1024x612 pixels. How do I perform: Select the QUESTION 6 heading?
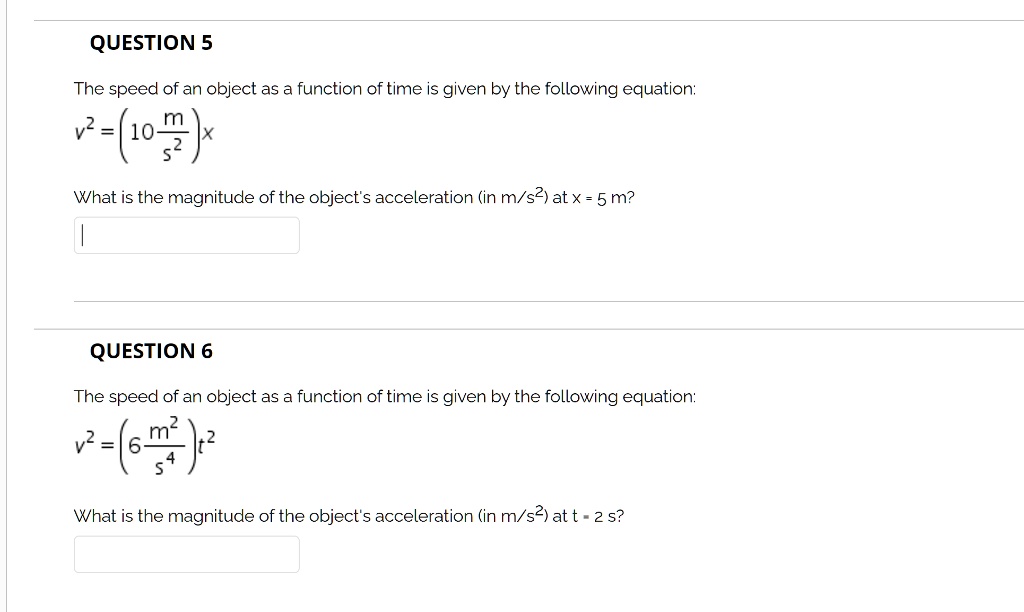click(150, 350)
